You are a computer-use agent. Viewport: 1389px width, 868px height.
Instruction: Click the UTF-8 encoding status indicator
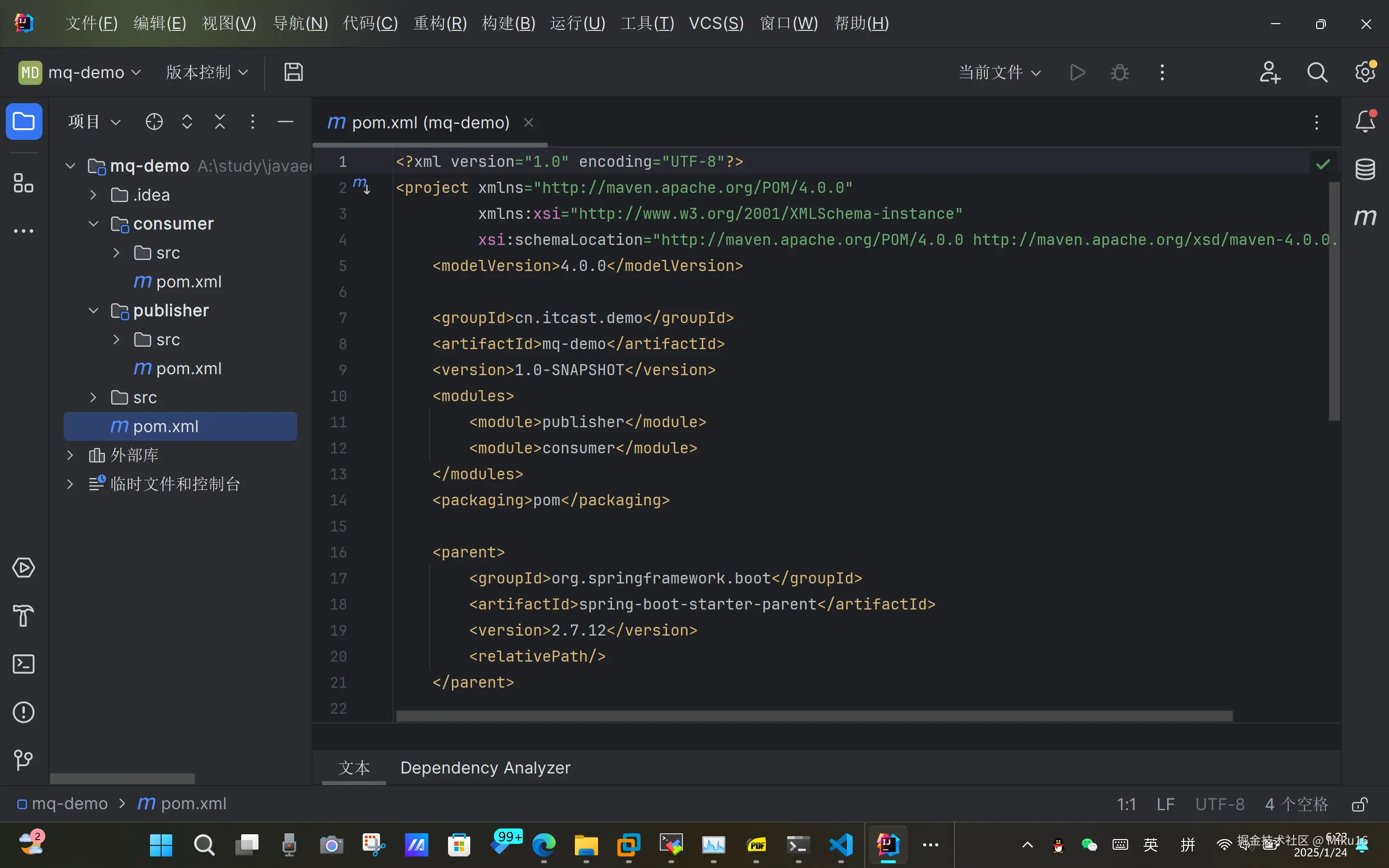pos(1220,804)
